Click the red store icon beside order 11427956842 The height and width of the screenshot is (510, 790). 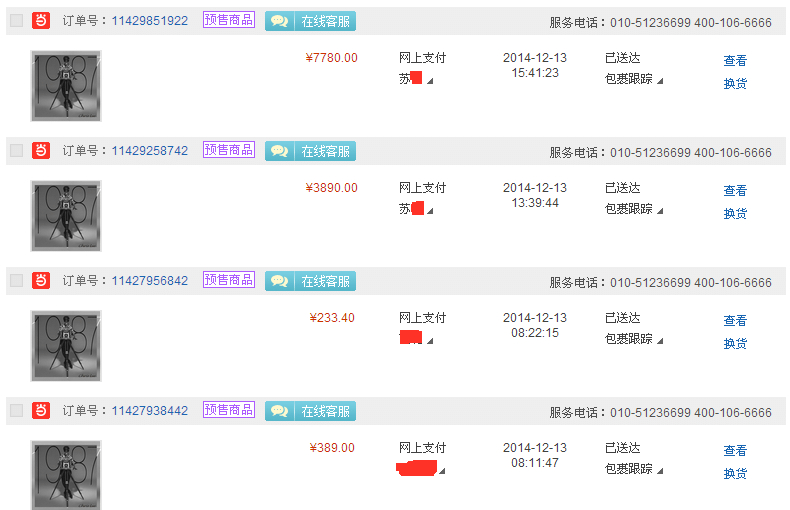pos(41,280)
